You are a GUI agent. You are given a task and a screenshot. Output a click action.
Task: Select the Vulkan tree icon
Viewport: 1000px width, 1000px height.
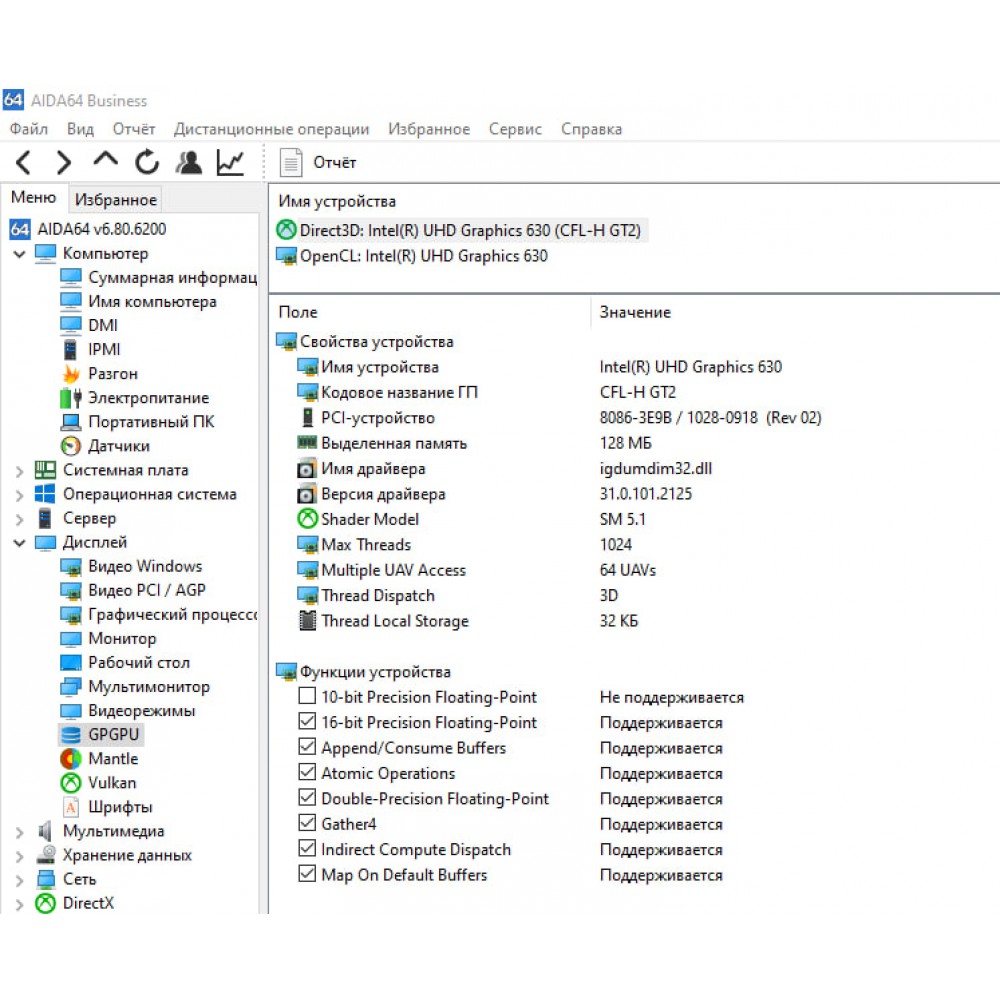pyautogui.click(x=71, y=783)
